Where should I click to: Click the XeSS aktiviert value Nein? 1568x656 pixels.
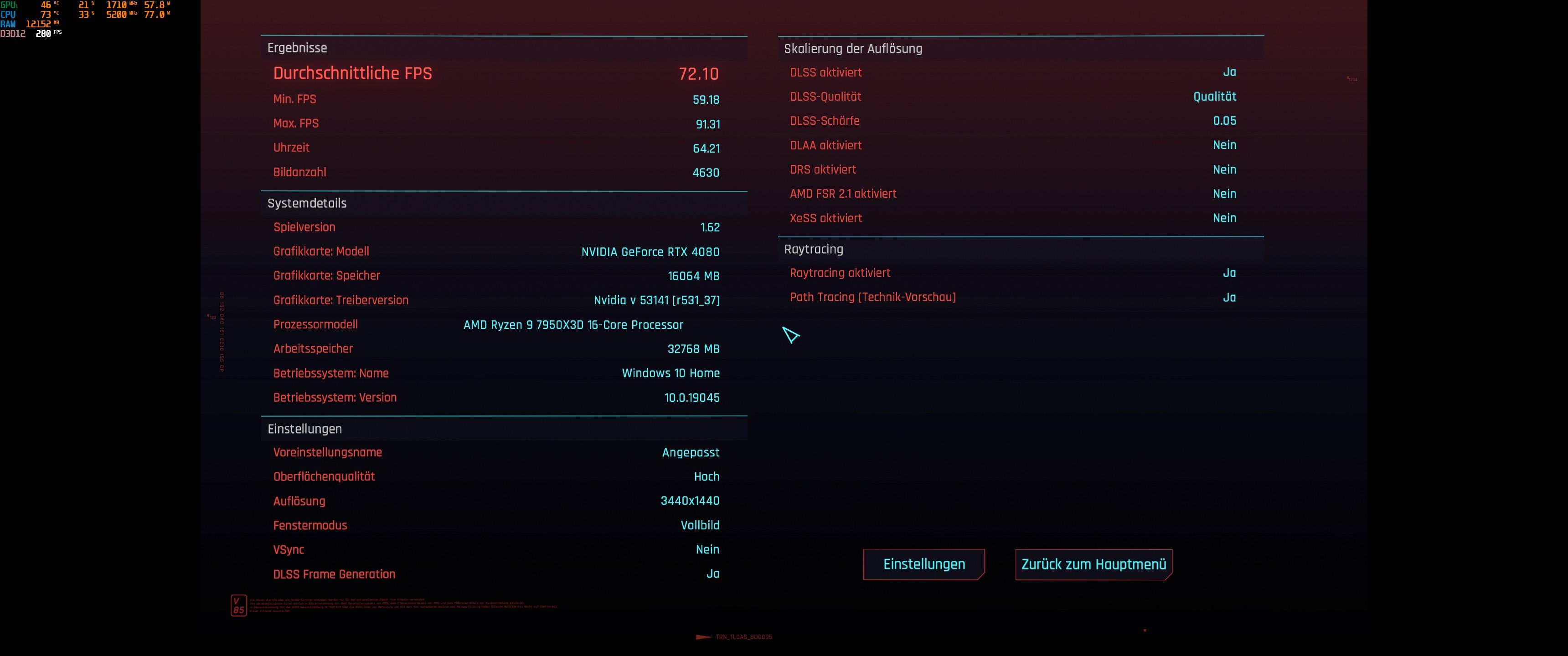(x=1224, y=218)
